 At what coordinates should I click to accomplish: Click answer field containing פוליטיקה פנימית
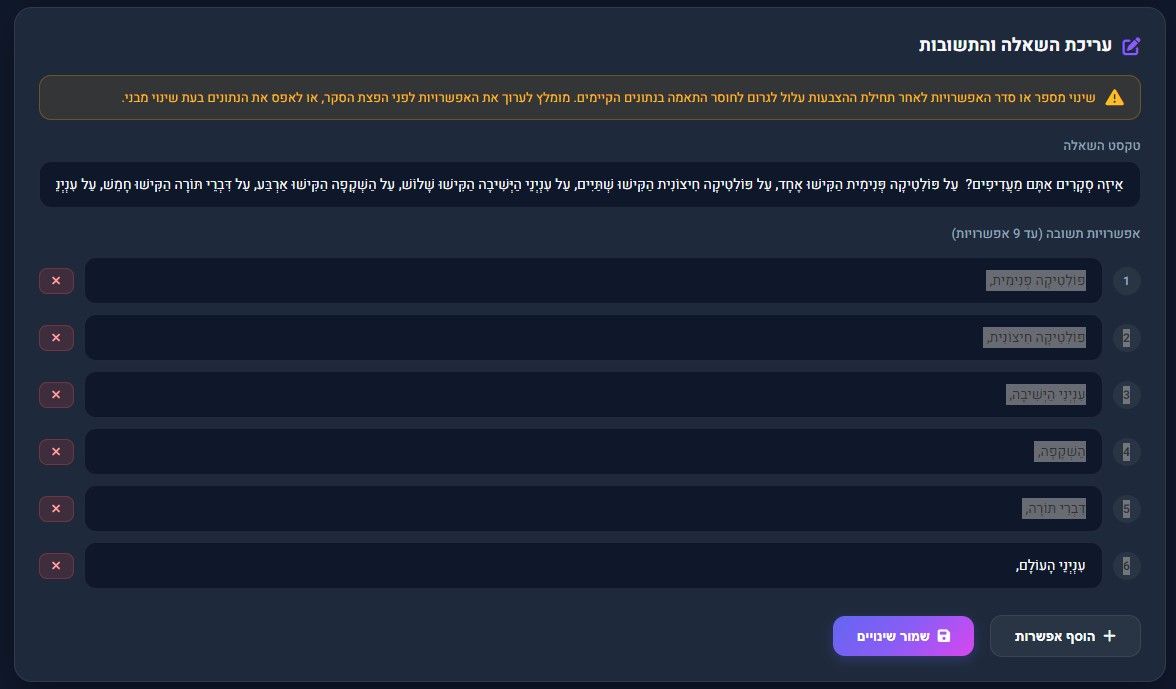[593, 280]
